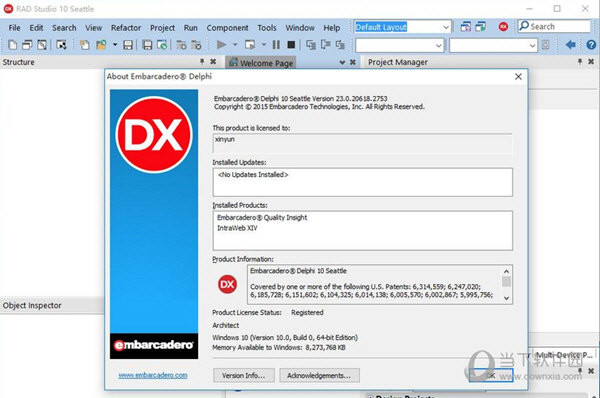
Task: Open dropdown arrow next to Run button
Action: (x=235, y=45)
